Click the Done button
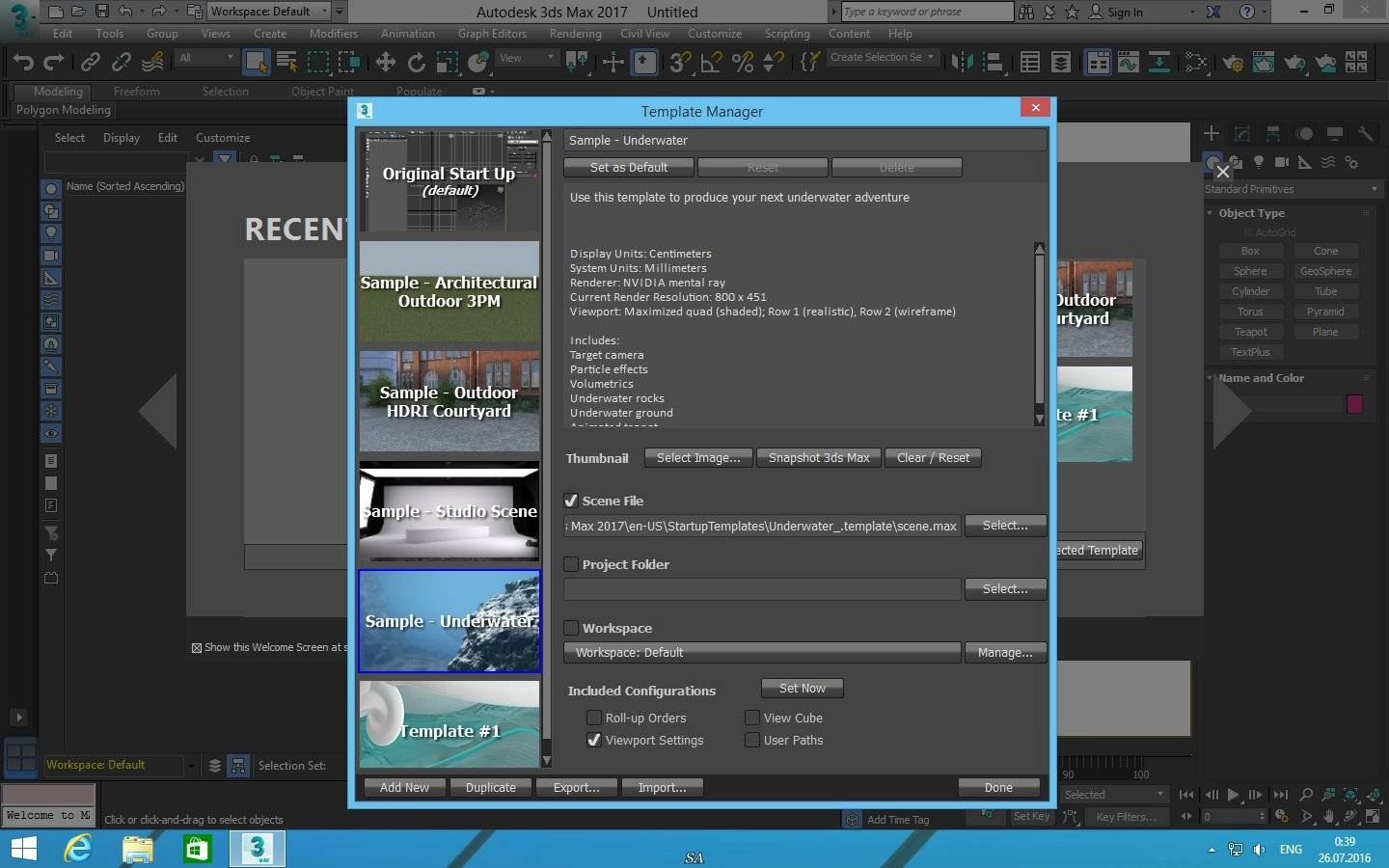This screenshot has height=868, width=1389. (998, 788)
